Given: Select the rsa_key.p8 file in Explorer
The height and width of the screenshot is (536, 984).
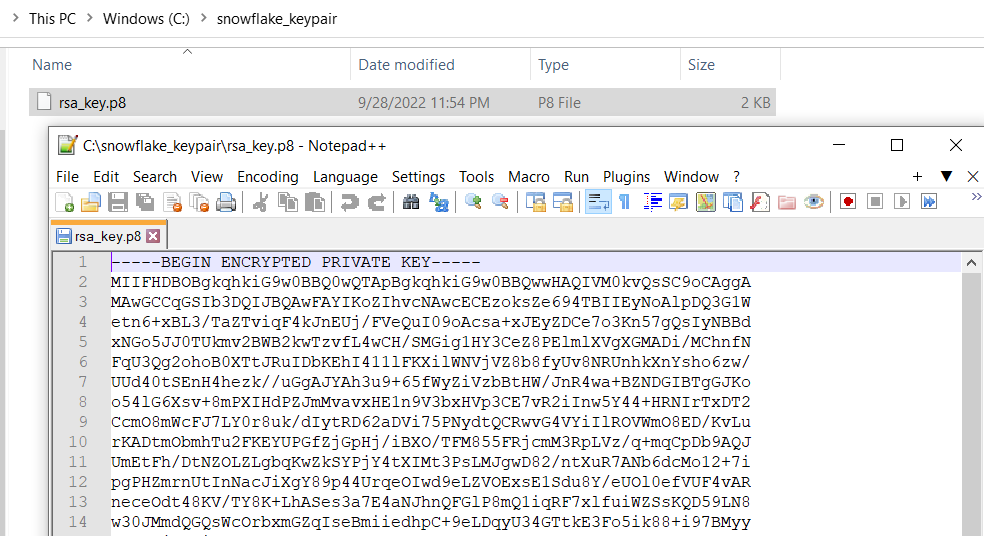Looking at the screenshot, I should tap(94, 102).
